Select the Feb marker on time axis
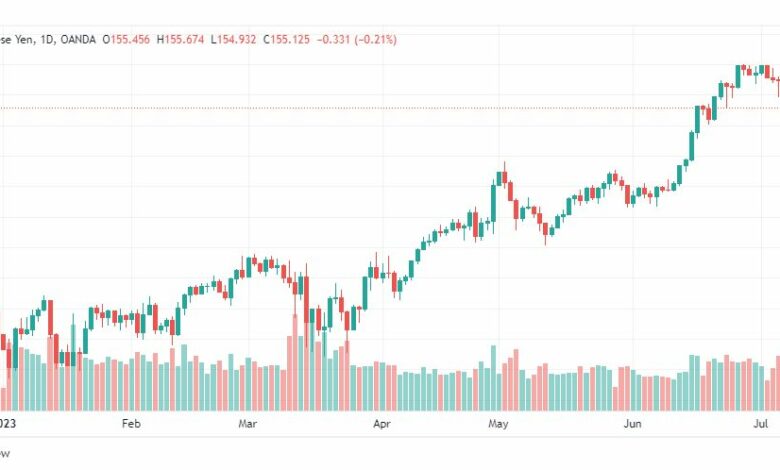780x470 pixels. click(x=131, y=424)
